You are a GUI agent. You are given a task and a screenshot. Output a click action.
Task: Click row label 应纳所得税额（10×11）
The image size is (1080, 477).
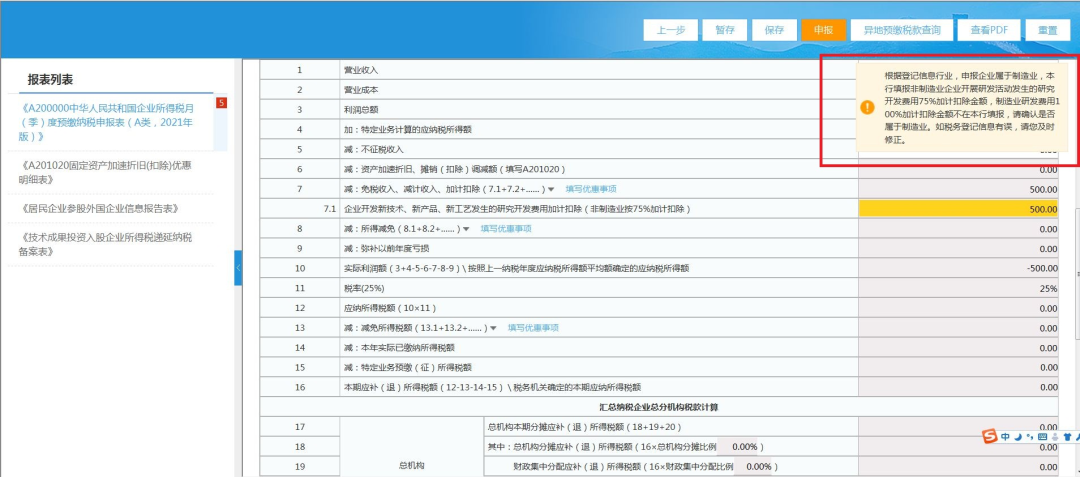point(390,308)
